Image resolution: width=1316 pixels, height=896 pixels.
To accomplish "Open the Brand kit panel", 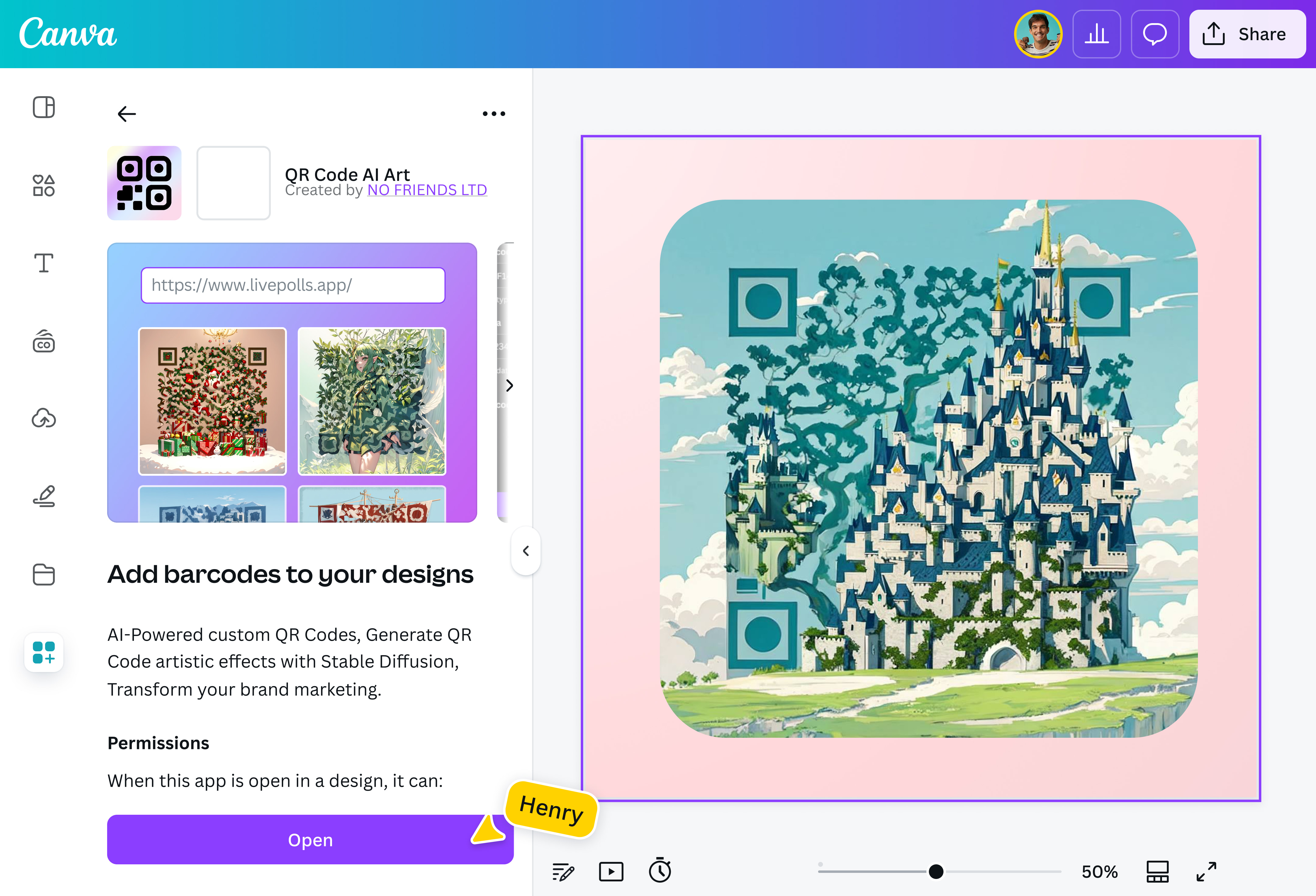I will point(44,341).
